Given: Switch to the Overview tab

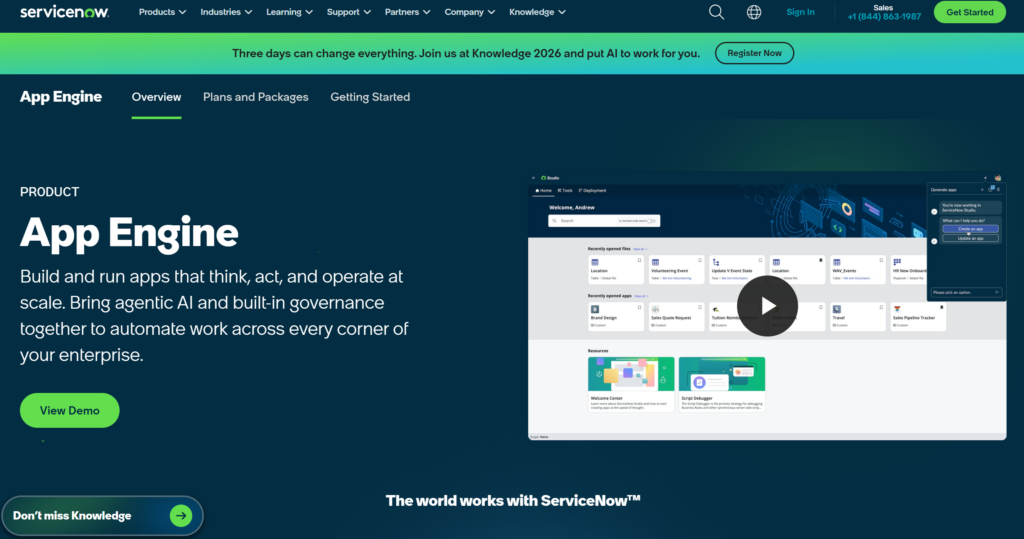Looking at the screenshot, I should (x=156, y=97).
